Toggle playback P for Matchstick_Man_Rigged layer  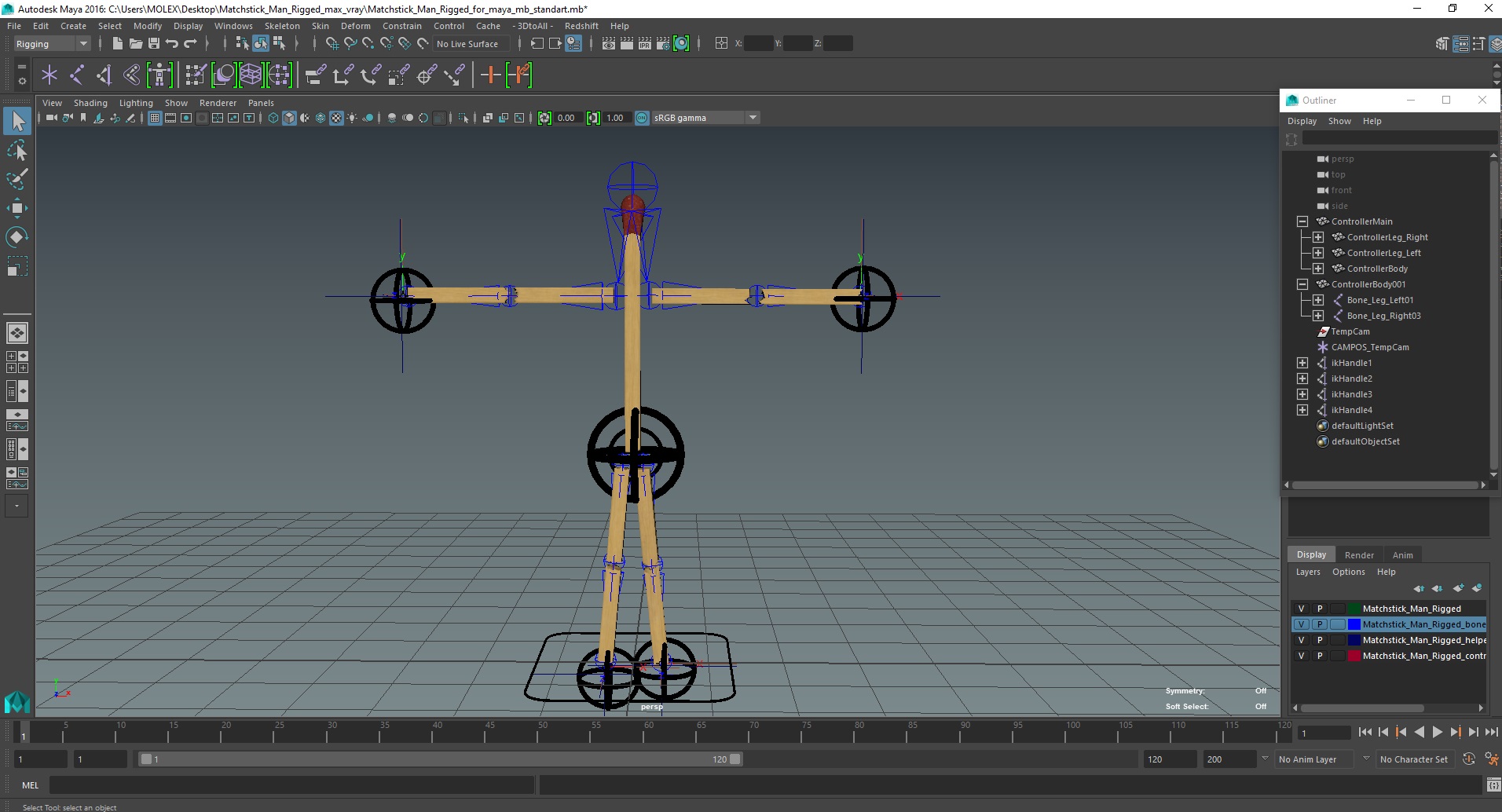(1320, 609)
